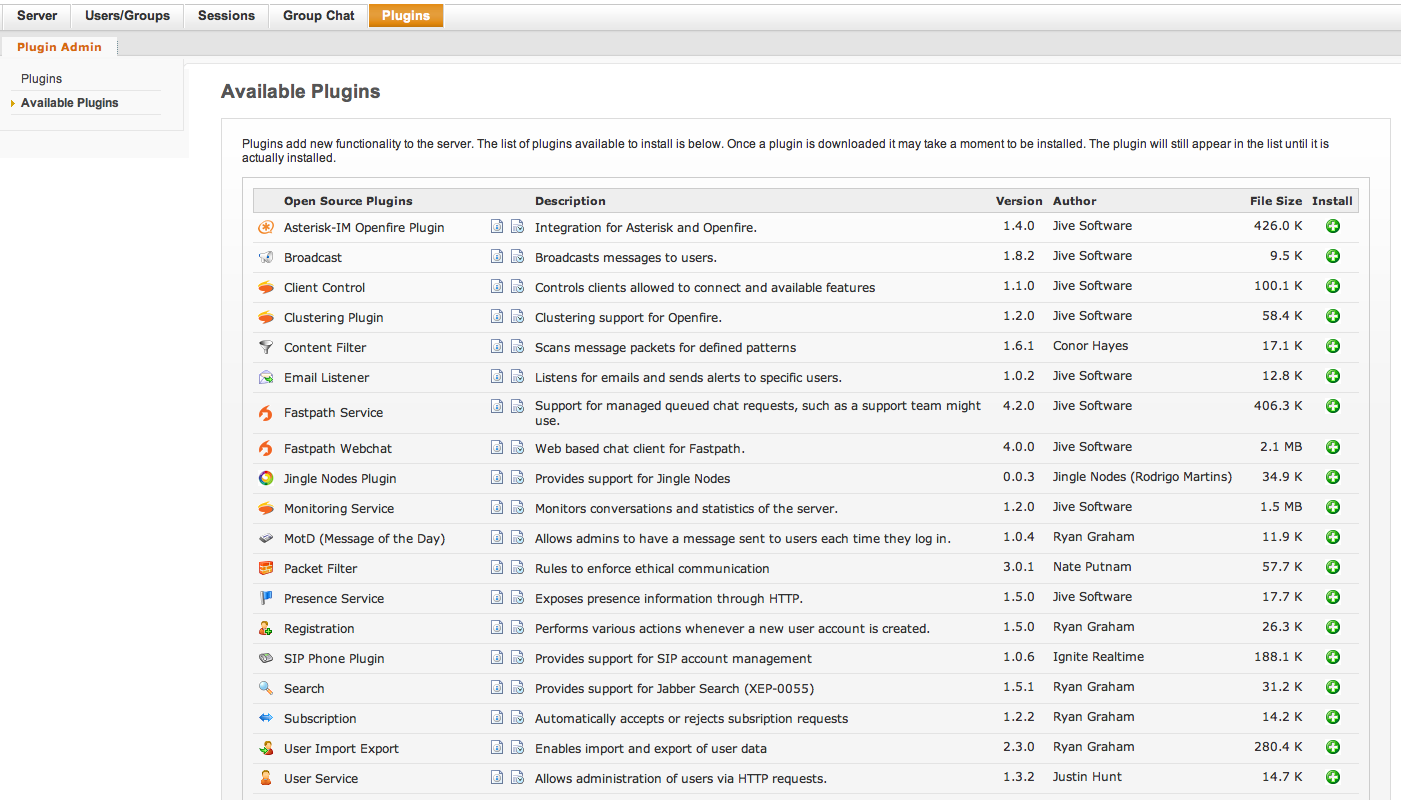Open readme icon for Fastpath Service

[x=497, y=407]
